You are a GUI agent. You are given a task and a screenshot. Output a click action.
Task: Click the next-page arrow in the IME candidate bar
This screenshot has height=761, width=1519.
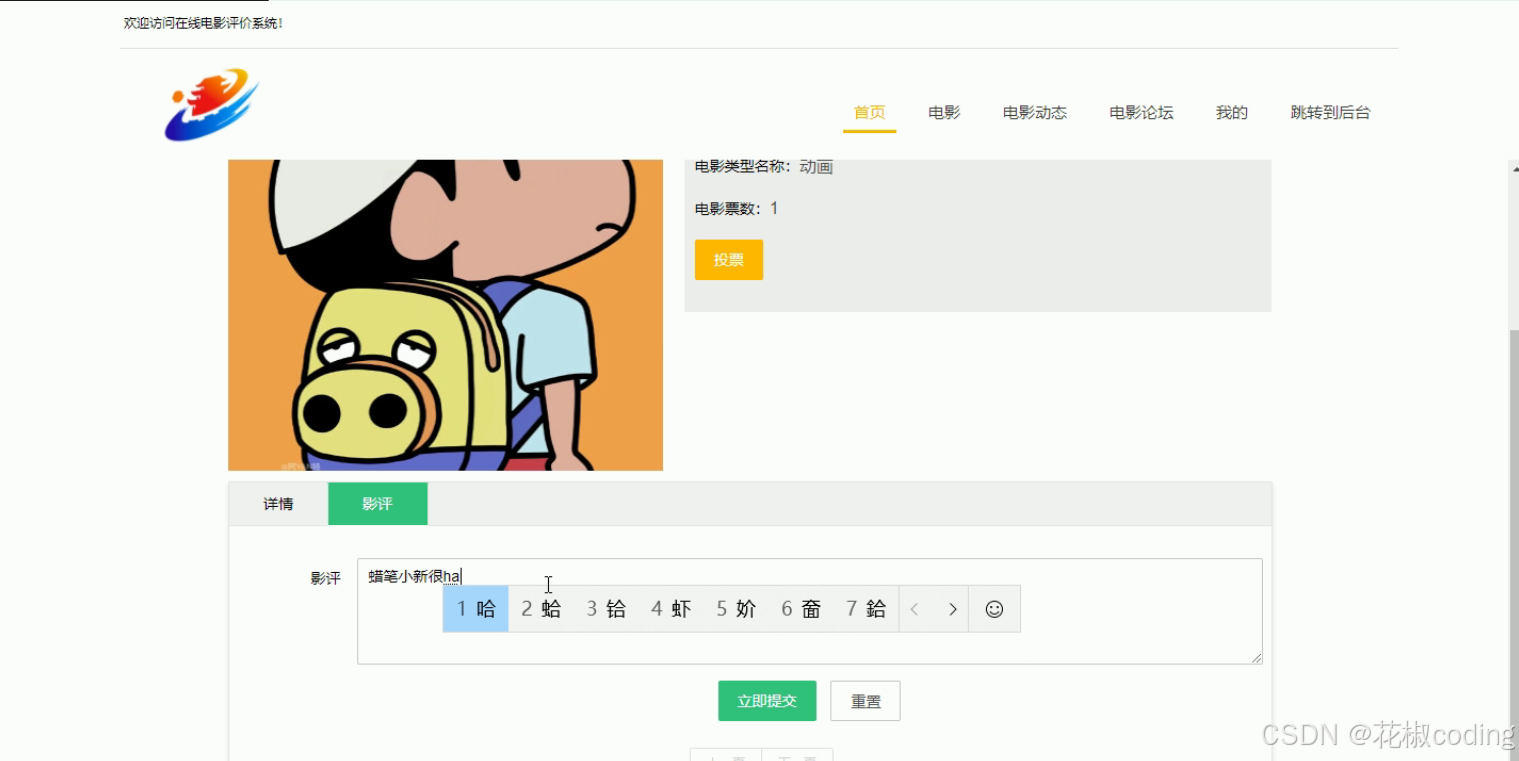(953, 608)
